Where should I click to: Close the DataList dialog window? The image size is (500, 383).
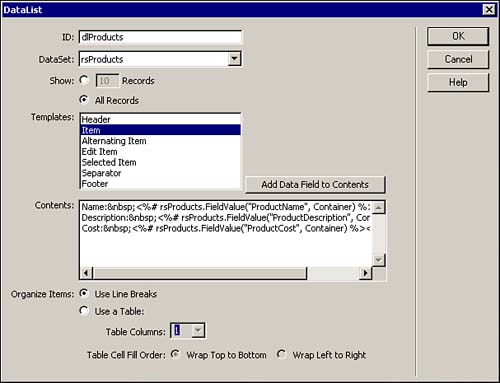pyautogui.click(x=489, y=9)
